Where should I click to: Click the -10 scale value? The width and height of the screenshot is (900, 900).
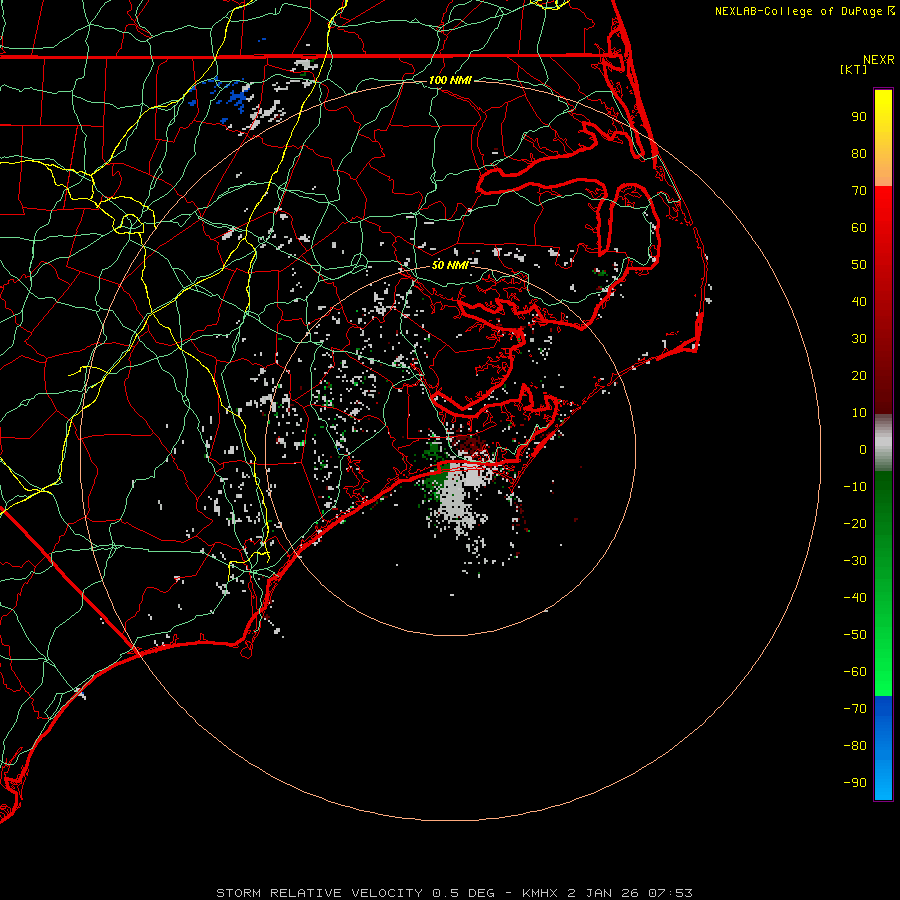(x=855, y=487)
